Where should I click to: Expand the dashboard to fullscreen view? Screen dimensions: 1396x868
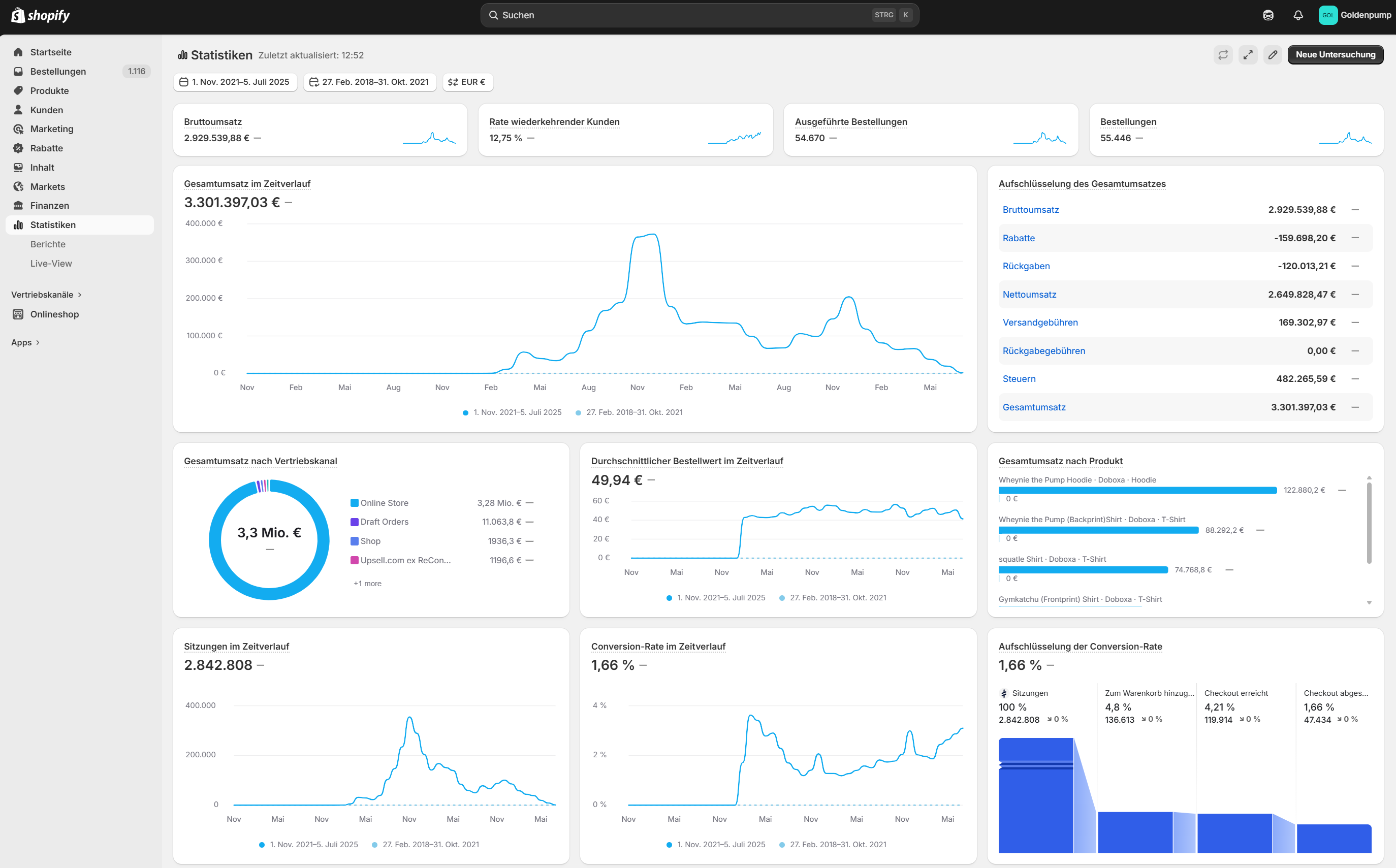point(1248,54)
